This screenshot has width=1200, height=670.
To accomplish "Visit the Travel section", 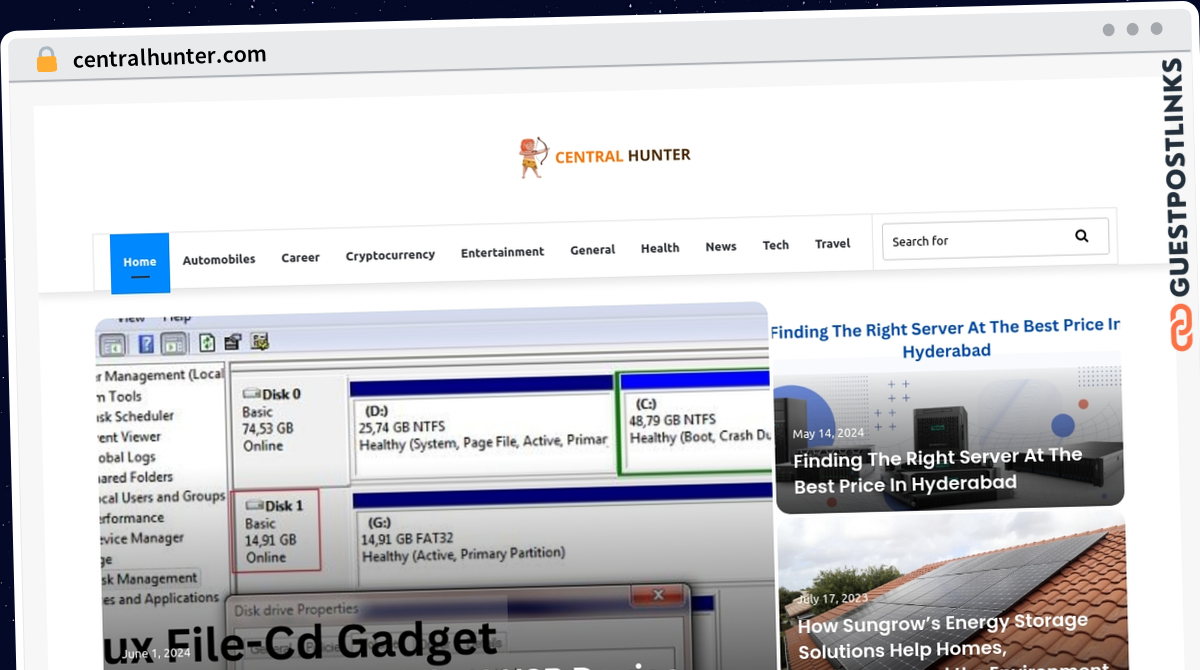I will pyautogui.click(x=833, y=243).
